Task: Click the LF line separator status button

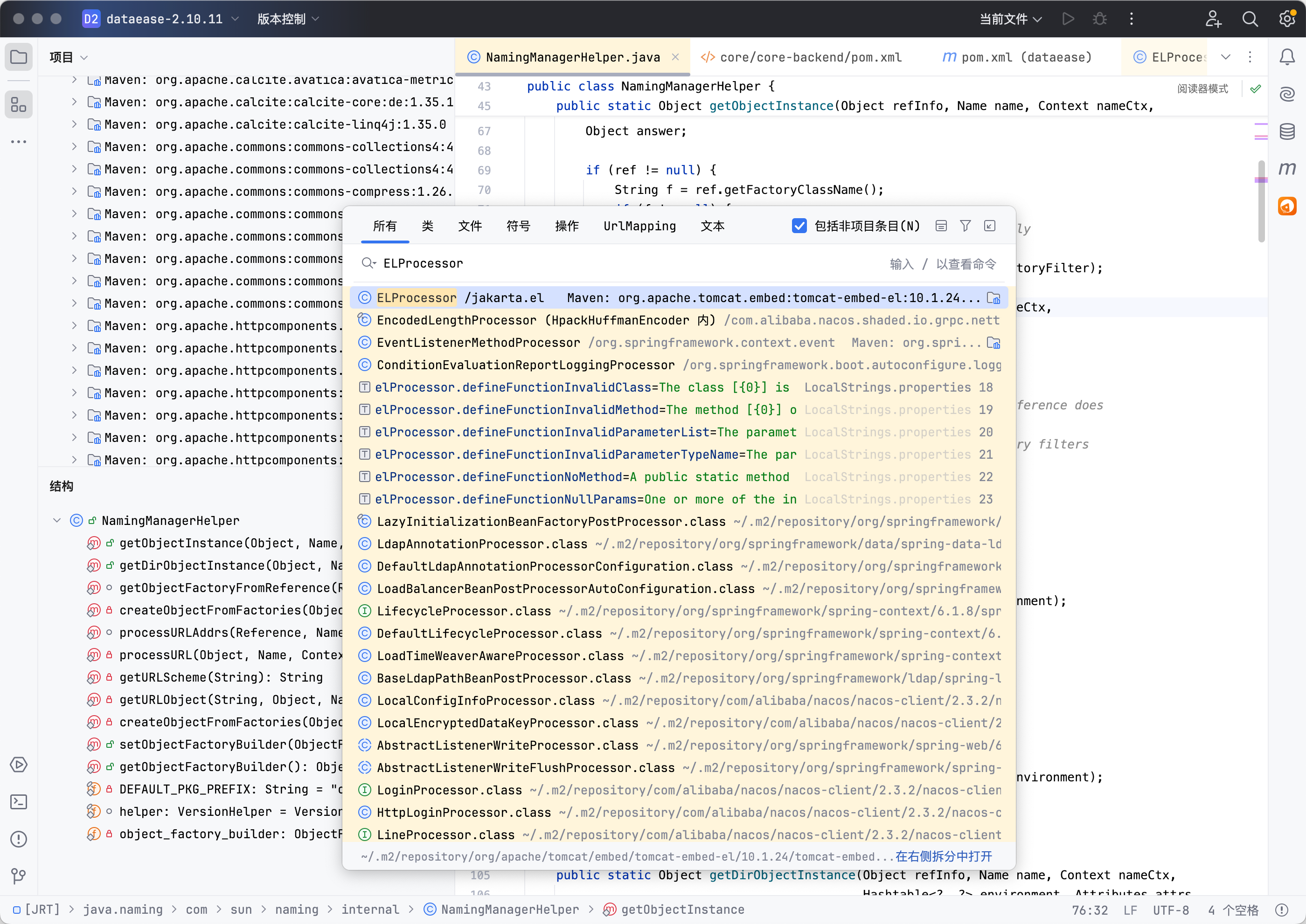Action: coord(1131,910)
